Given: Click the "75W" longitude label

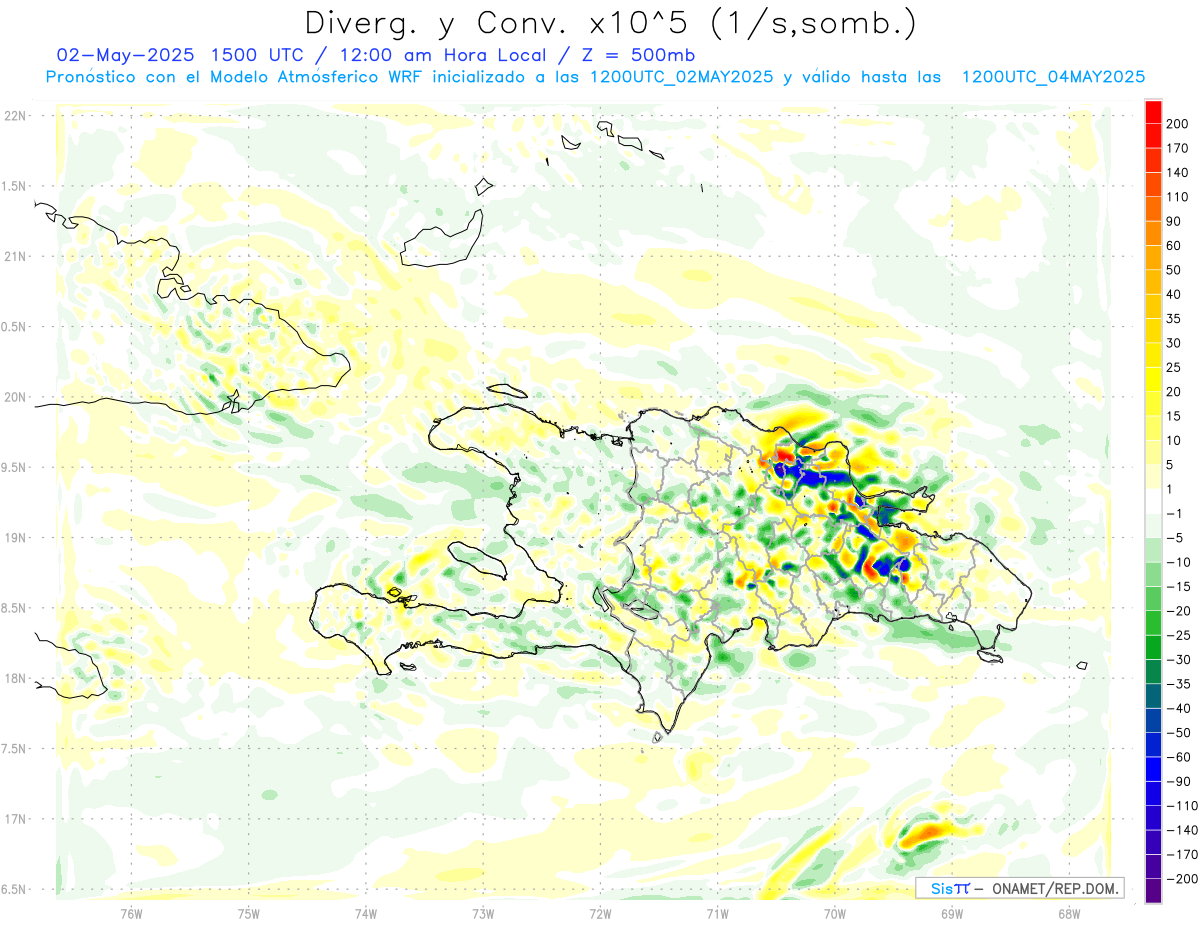Looking at the screenshot, I should (249, 914).
